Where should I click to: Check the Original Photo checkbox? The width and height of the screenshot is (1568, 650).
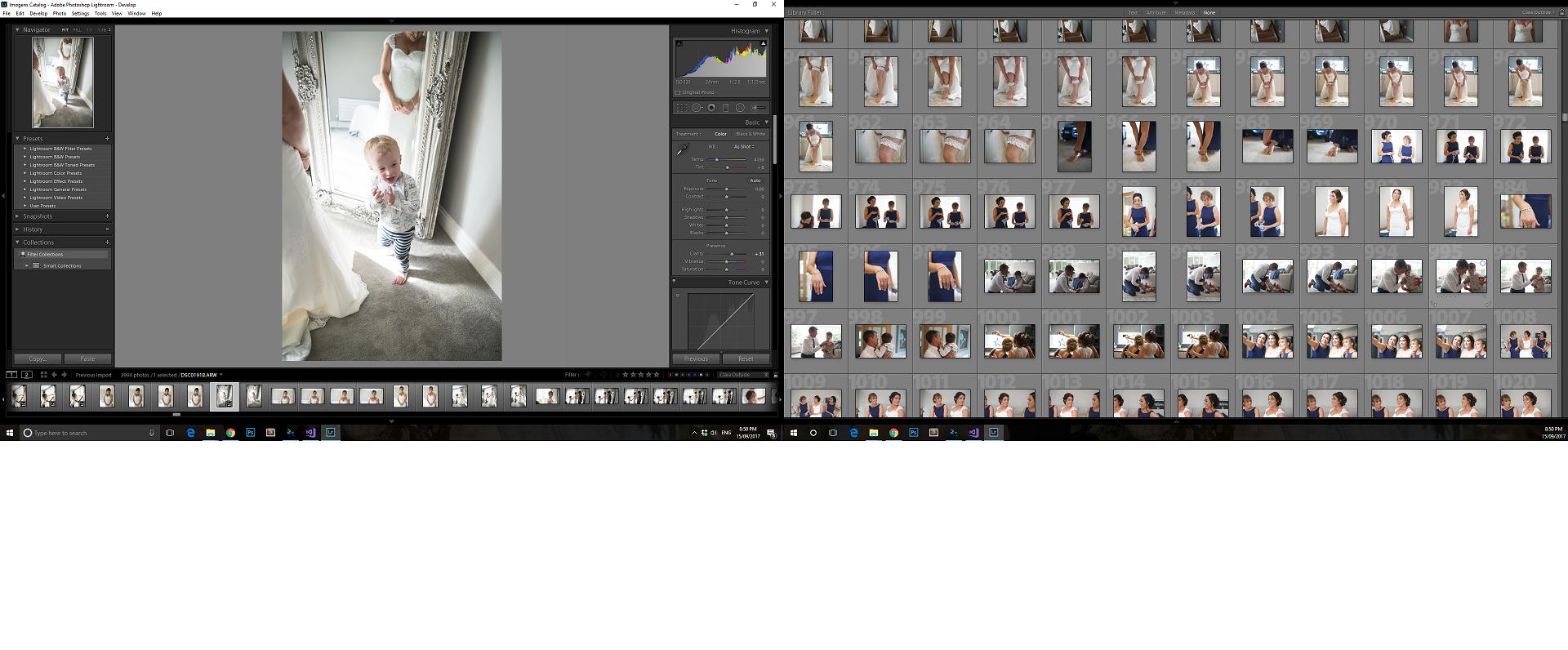click(678, 92)
